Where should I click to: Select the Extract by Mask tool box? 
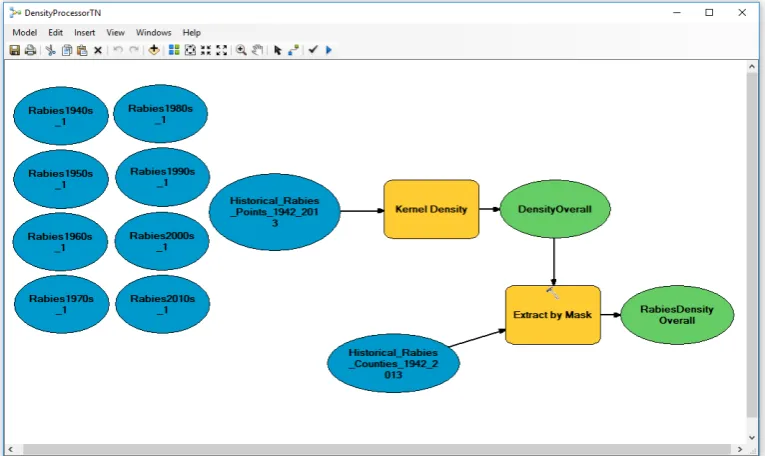(x=553, y=315)
